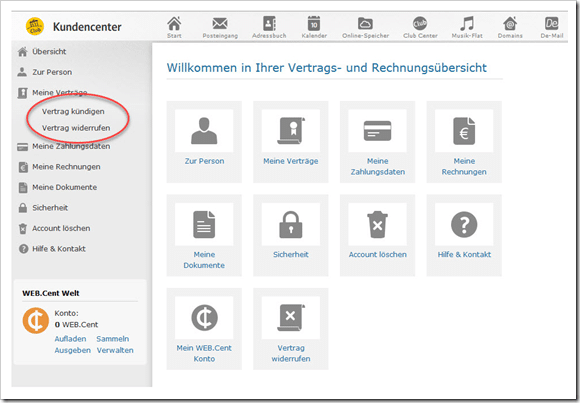The width and height of the screenshot is (580, 403).
Task: Click the Hilfe & Kontakt tile question icon
Action: pyautogui.click(x=464, y=224)
